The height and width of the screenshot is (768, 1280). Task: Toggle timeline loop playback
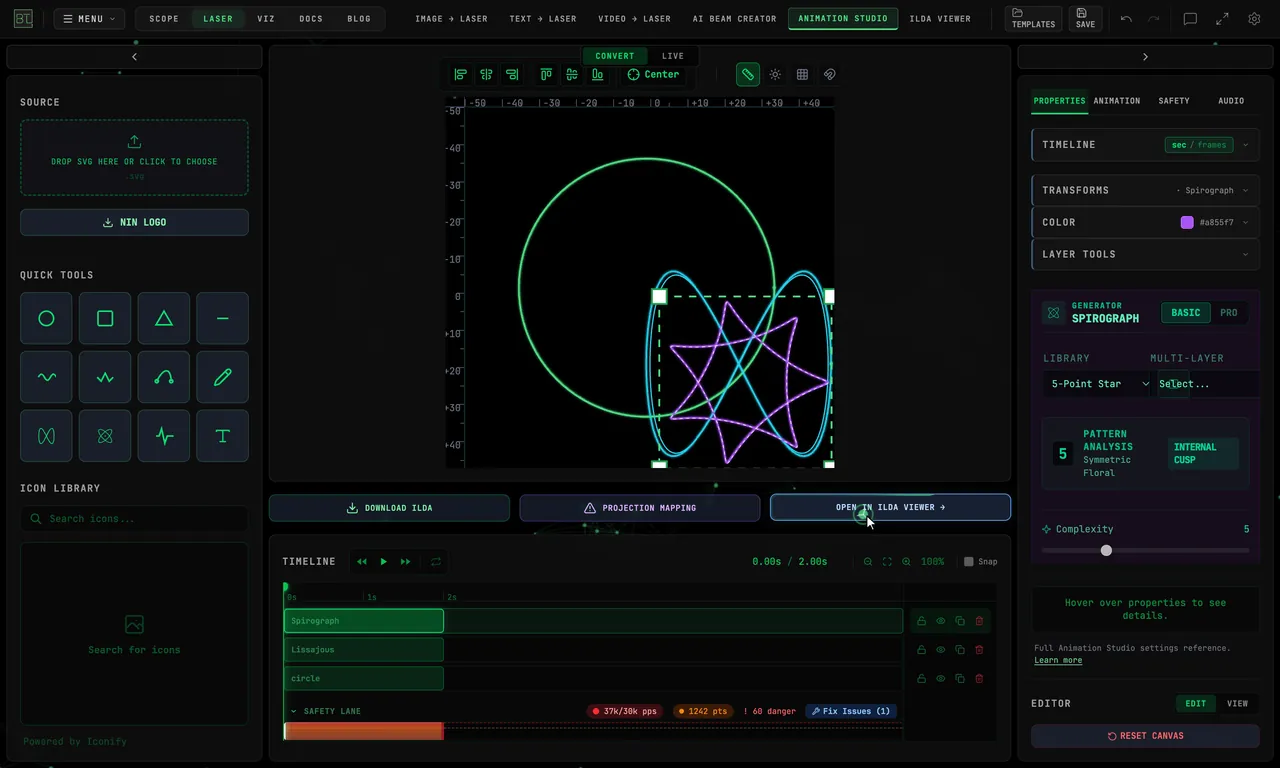click(x=436, y=562)
